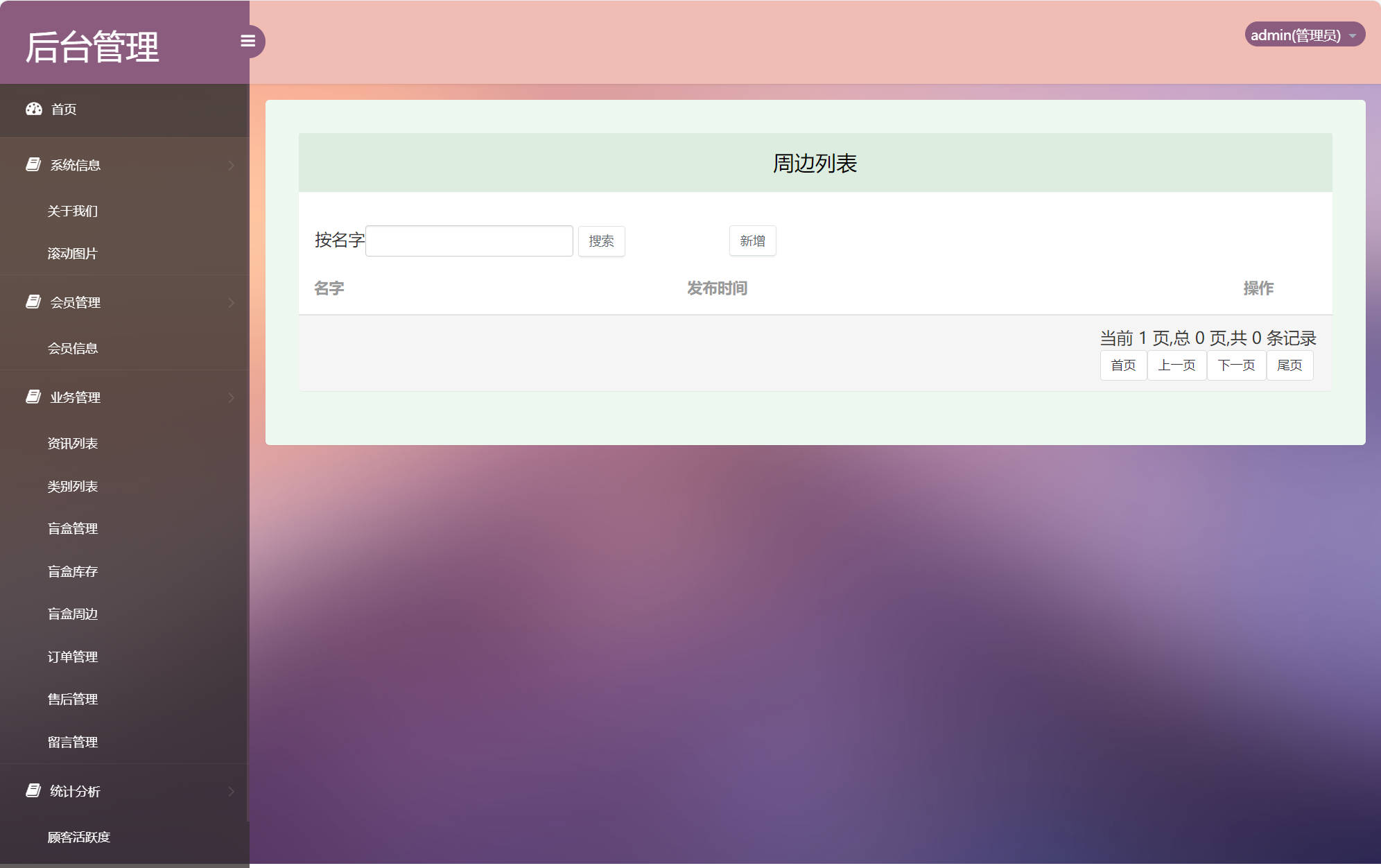1381x868 pixels.
Task: Click the 搜索 search button
Action: [601, 241]
